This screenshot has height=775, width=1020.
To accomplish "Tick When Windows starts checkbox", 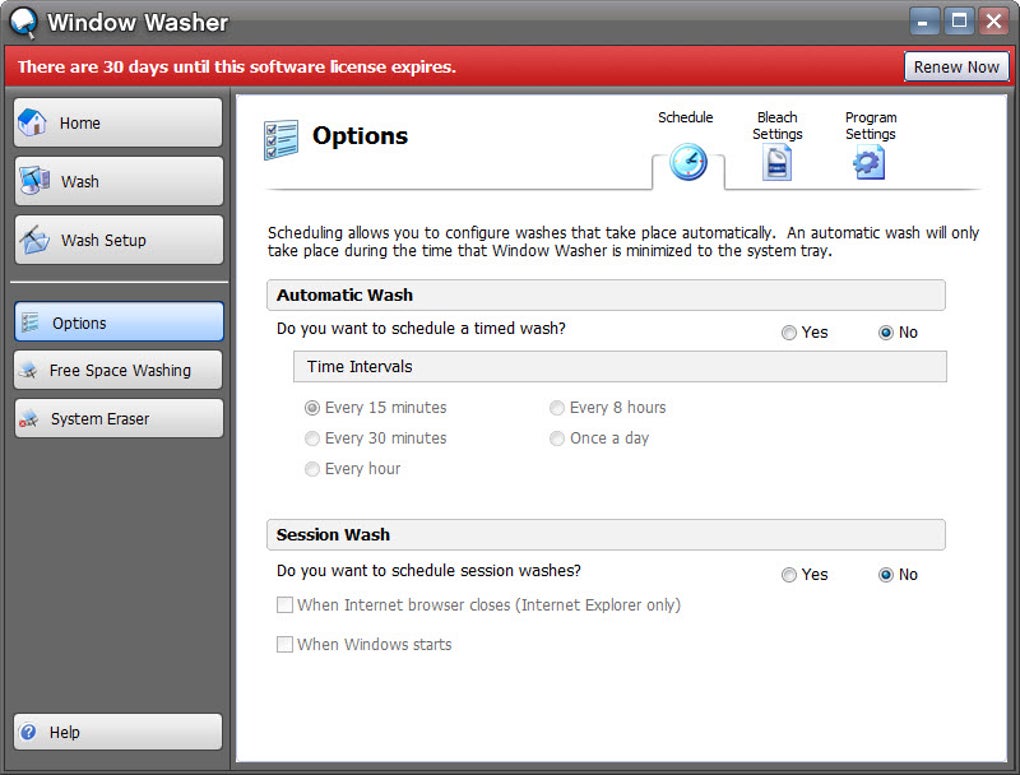I will click(x=284, y=644).
